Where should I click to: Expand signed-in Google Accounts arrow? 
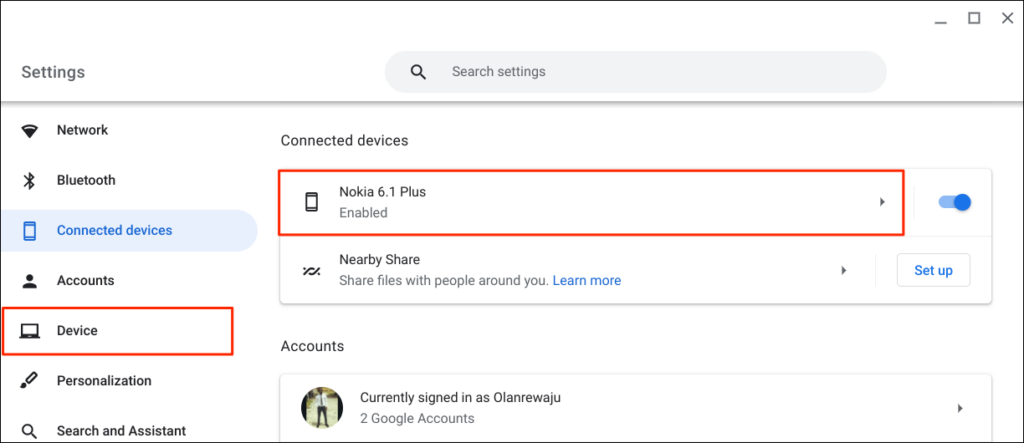[x=960, y=408]
